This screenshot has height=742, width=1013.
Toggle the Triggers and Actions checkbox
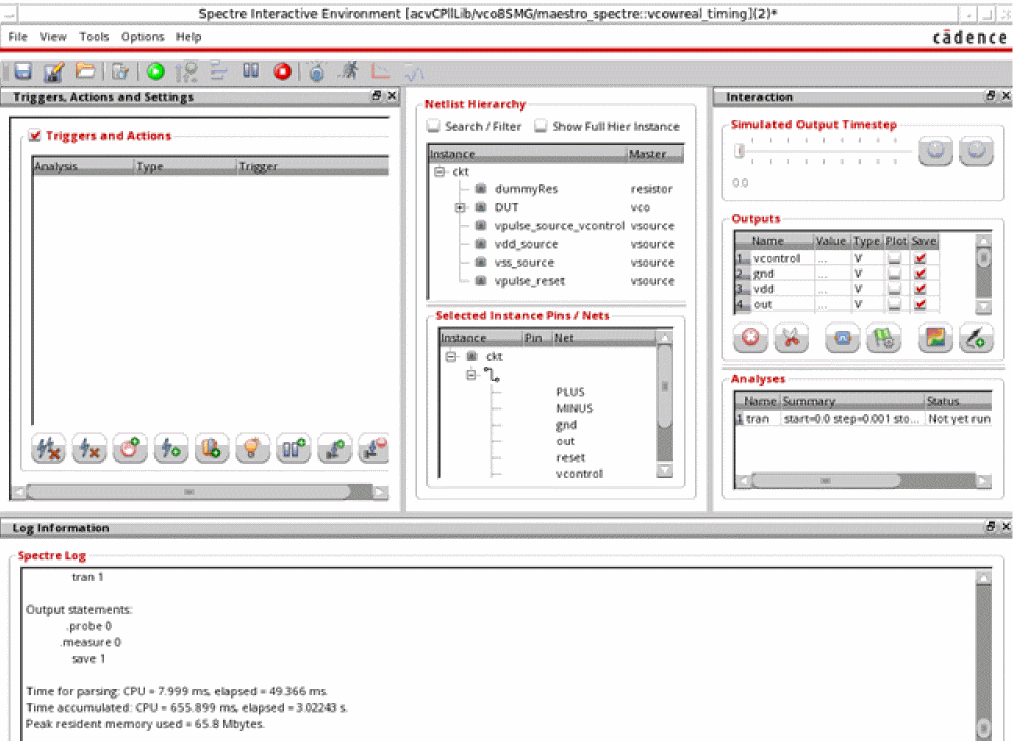pyautogui.click(x=35, y=136)
